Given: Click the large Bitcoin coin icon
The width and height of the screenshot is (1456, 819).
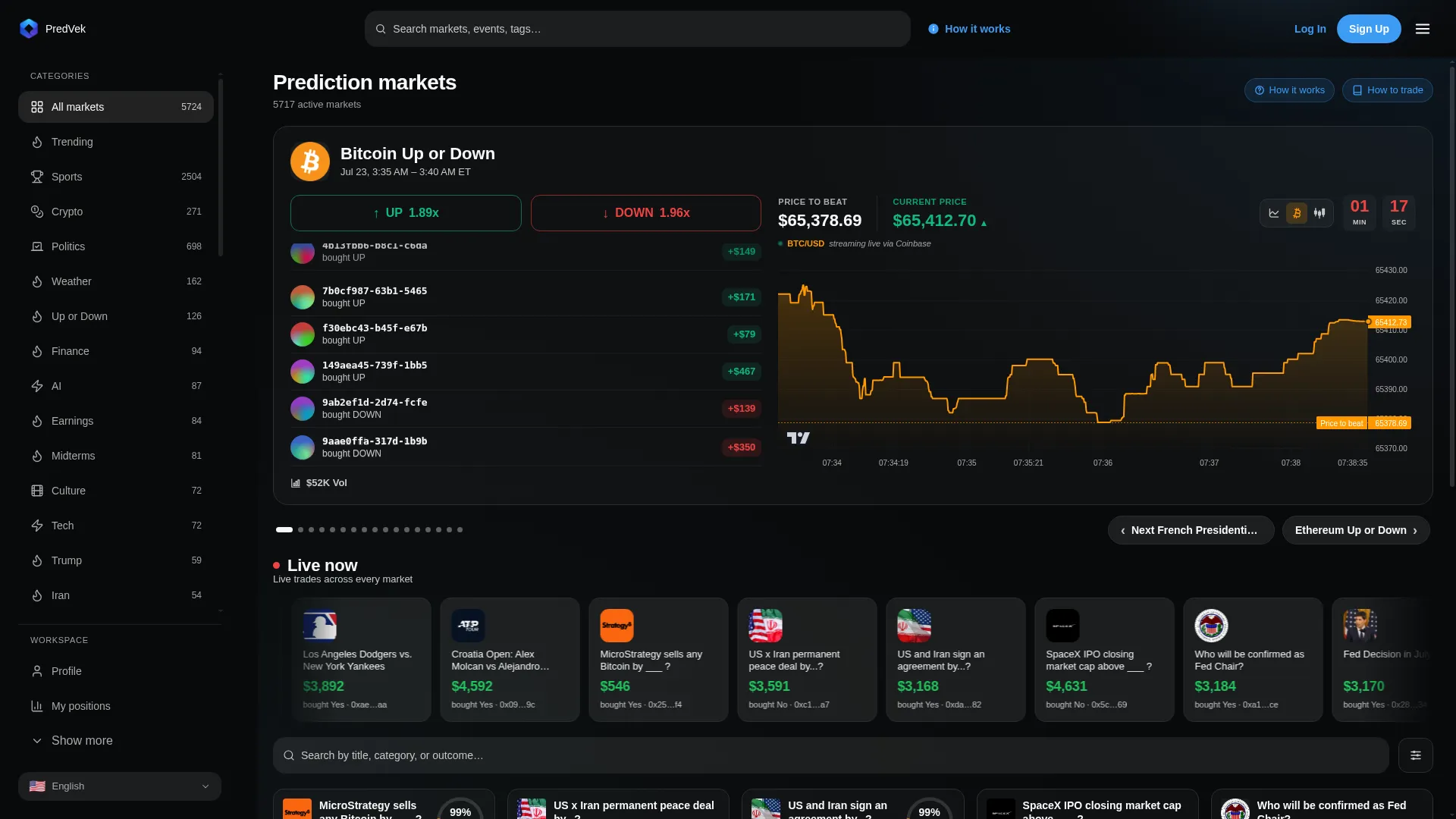Looking at the screenshot, I should pos(310,162).
